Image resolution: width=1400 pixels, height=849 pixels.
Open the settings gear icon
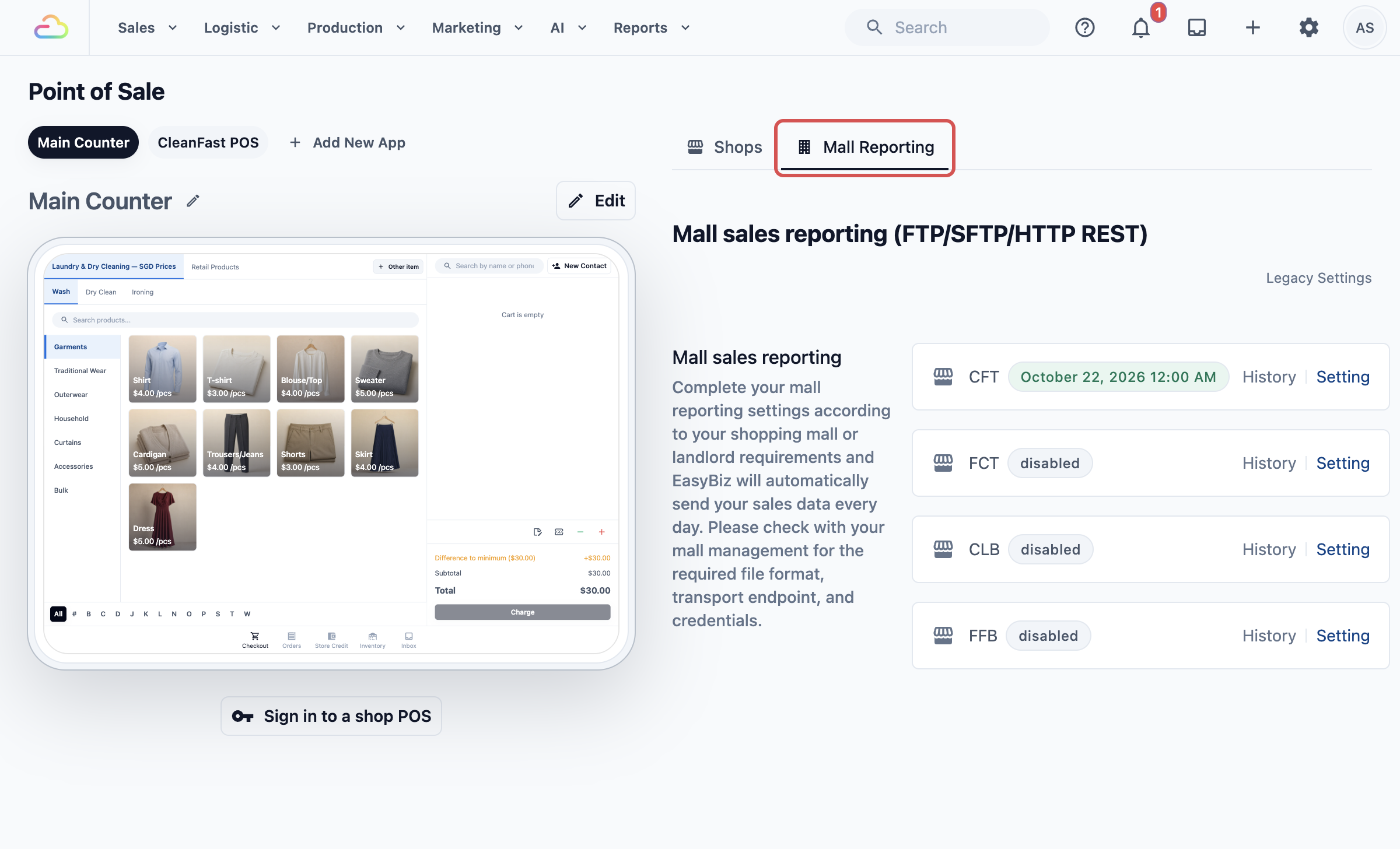[1308, 27]
